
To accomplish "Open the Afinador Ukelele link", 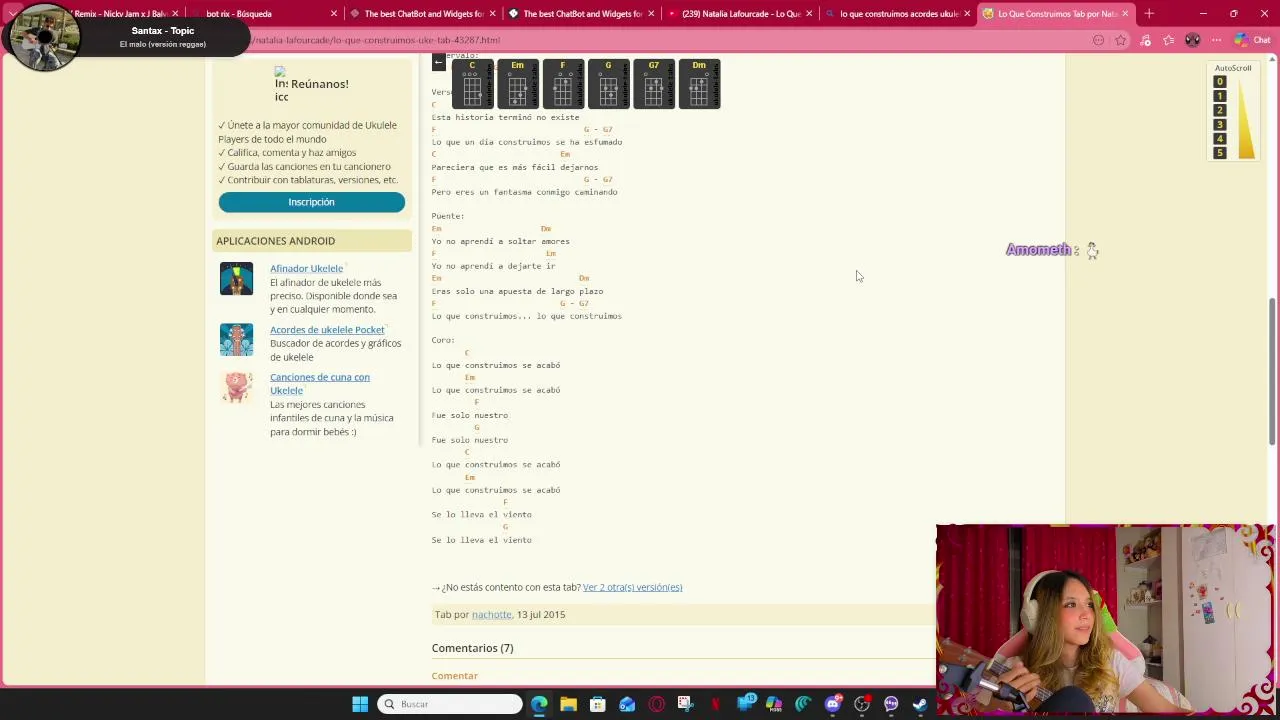I will (306, 268).
